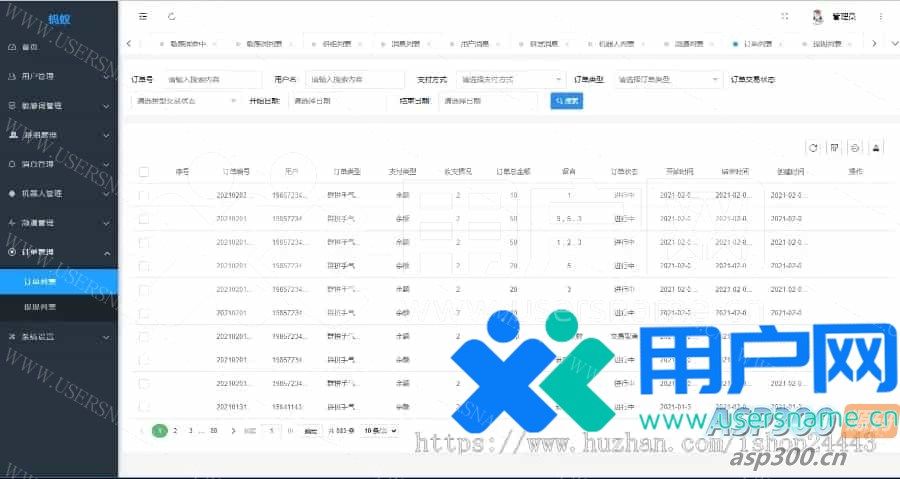Screen dimensions: 900x479
Task: Click the print icon in table toolbar
Action: click(x=876, y=148)
